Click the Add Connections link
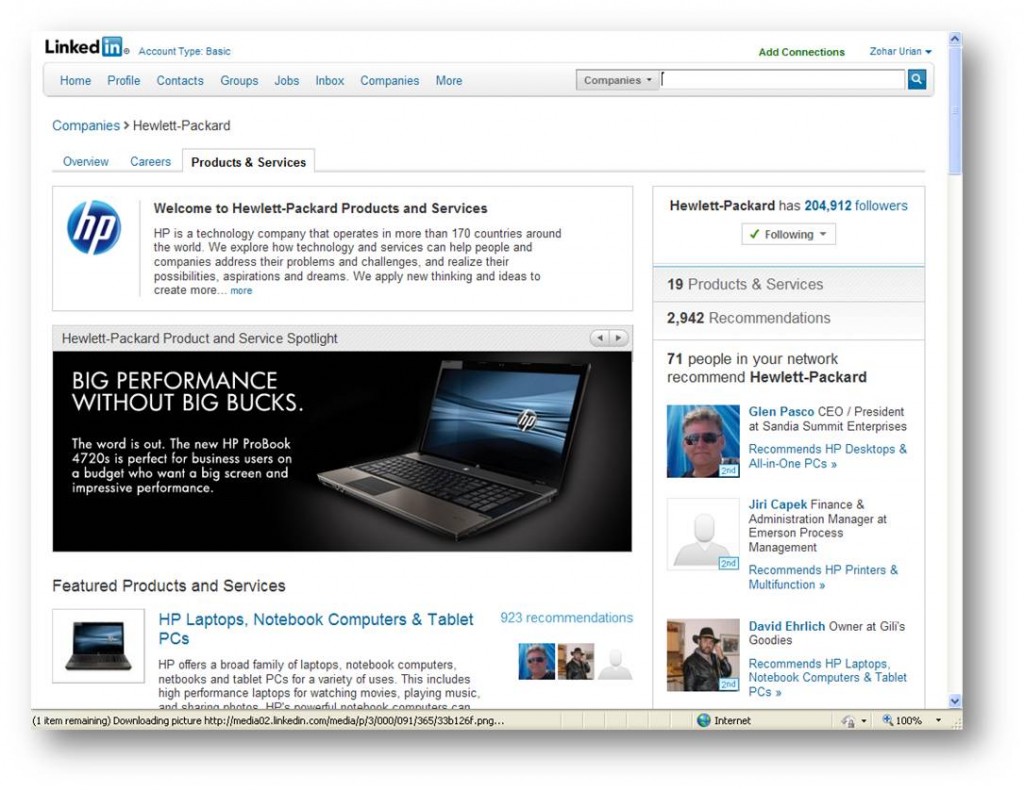The width and height of the screenshot is (1024, 791). 801,52
